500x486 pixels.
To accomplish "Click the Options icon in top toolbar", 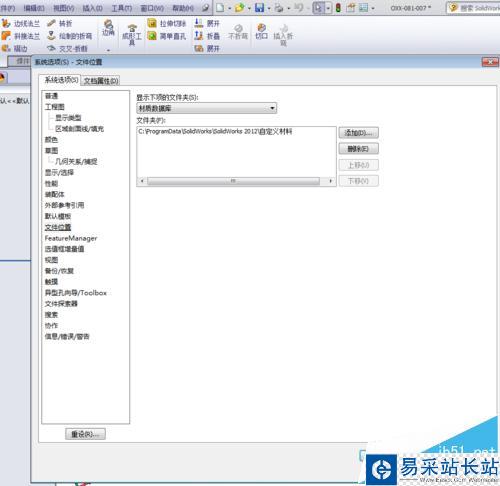I will pos(364,7).
